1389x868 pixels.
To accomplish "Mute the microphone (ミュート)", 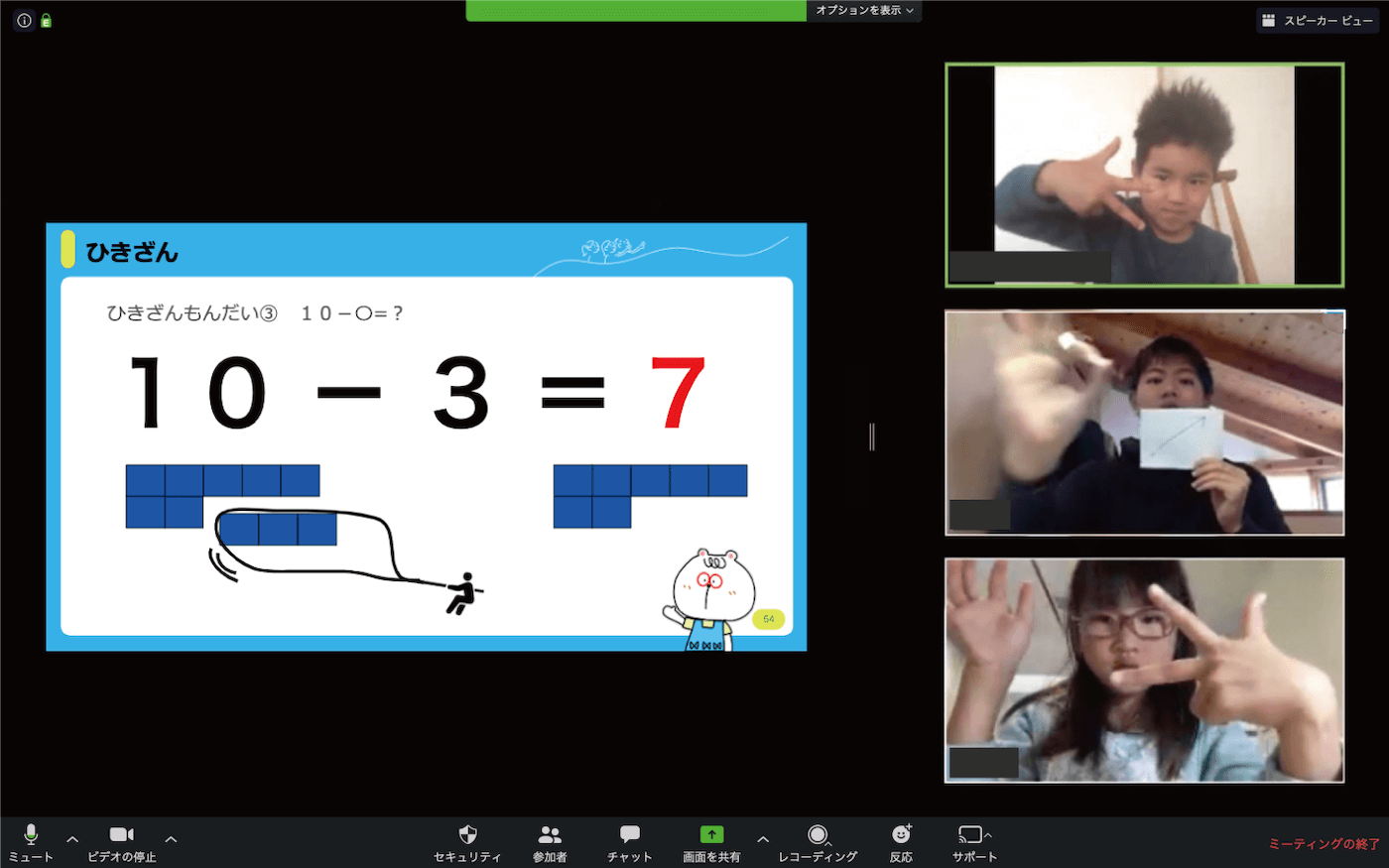I will (x=31, y=835).
